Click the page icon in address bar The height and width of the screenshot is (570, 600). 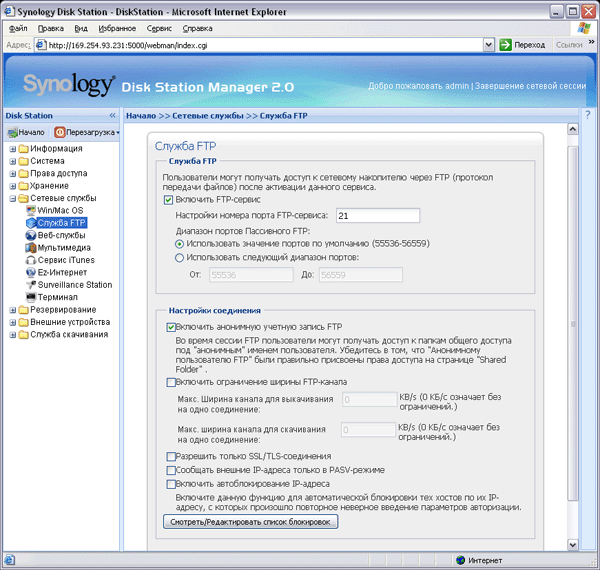pyautogui.click(x=41, y=45)
